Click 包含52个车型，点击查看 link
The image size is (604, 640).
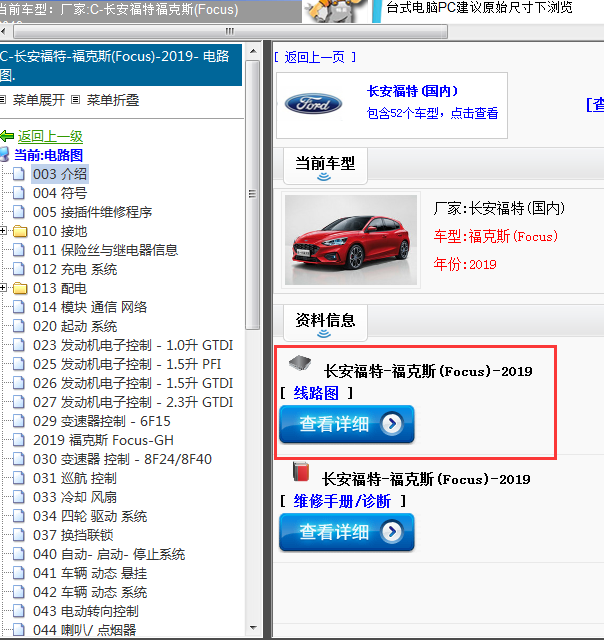coord(432,113)
